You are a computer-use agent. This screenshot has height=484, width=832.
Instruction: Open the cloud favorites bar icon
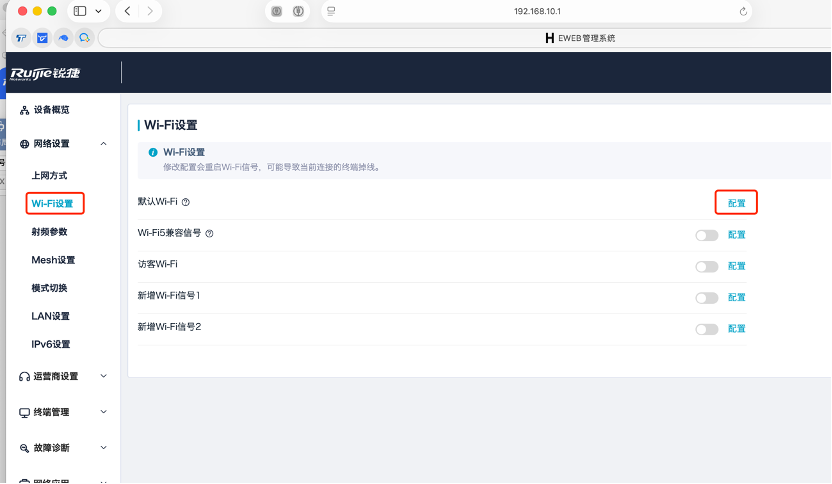(63, 38)
